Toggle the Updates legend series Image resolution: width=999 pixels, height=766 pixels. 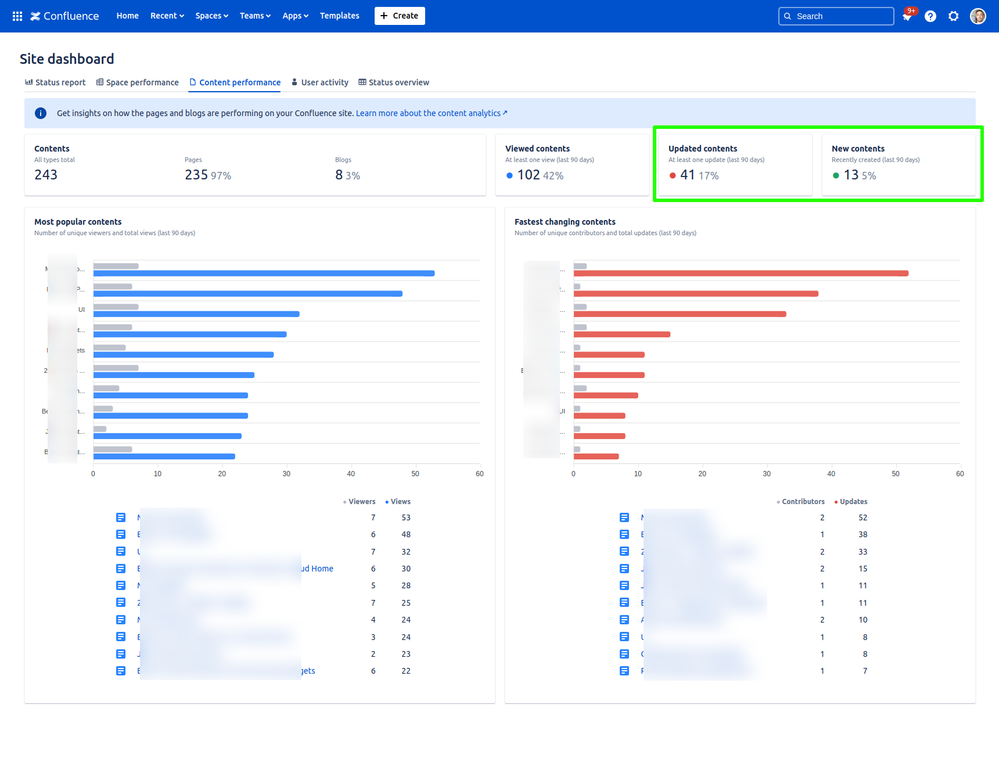(852, 502)
